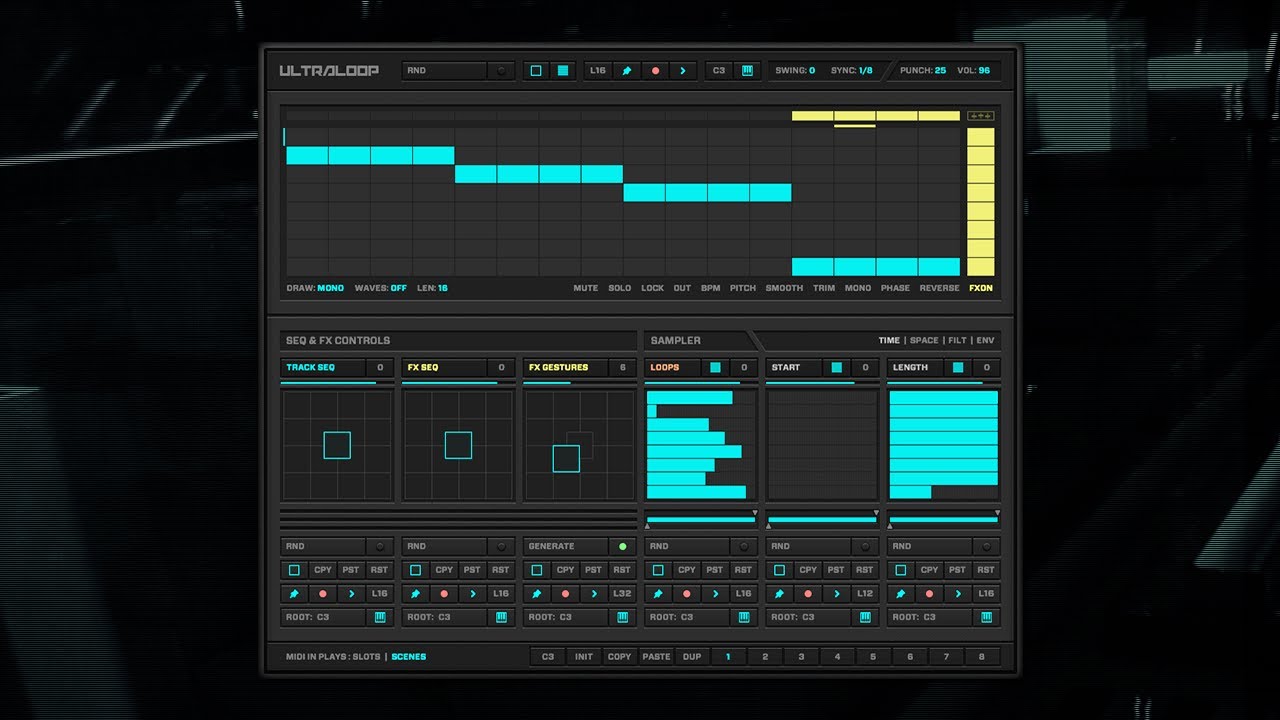
Task: Click the pin icon under FX Seq
Action: [x=415, y=593]
